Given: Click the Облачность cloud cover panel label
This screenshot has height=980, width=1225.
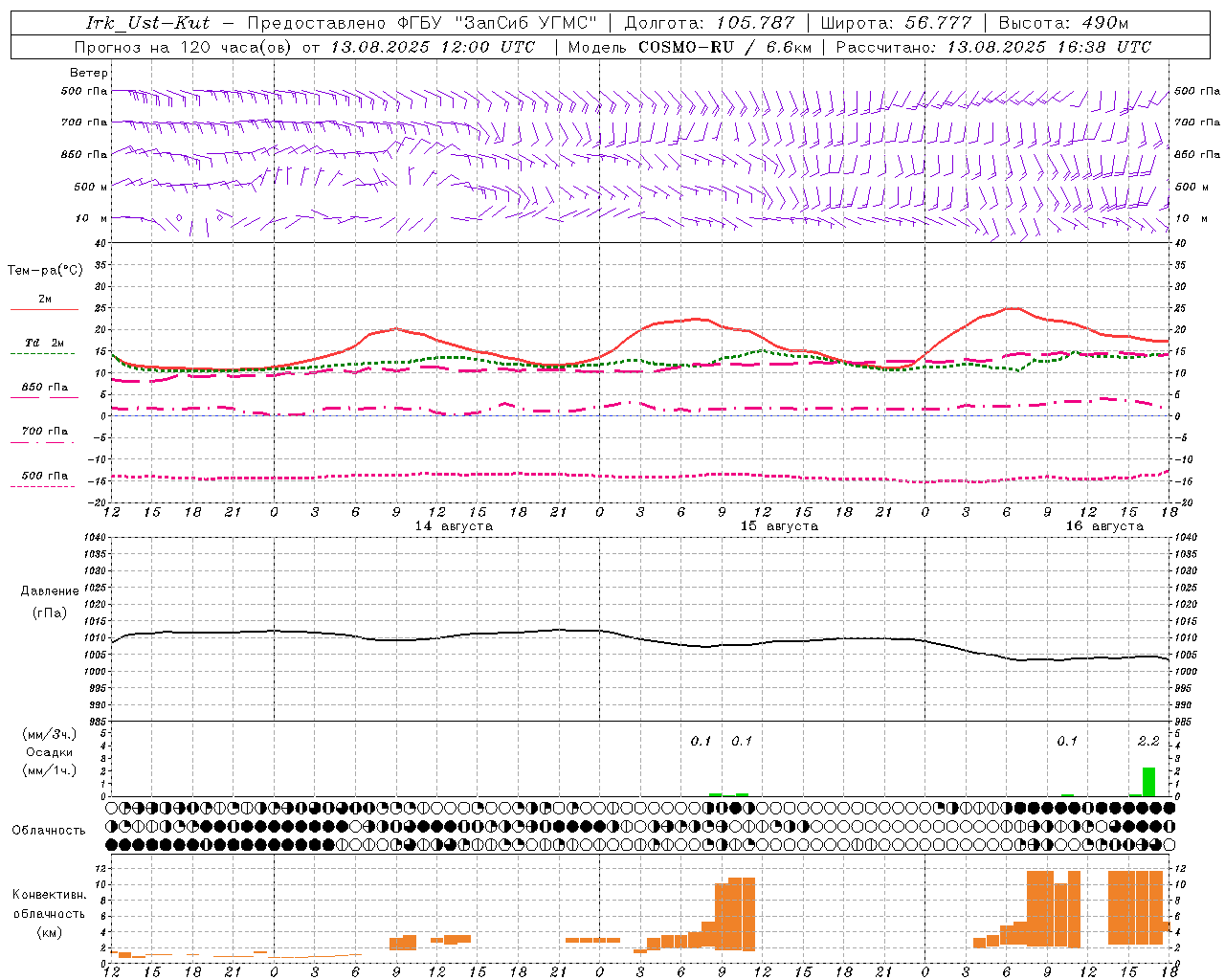Looking at the screenshot, I should (x=49, y=831).
